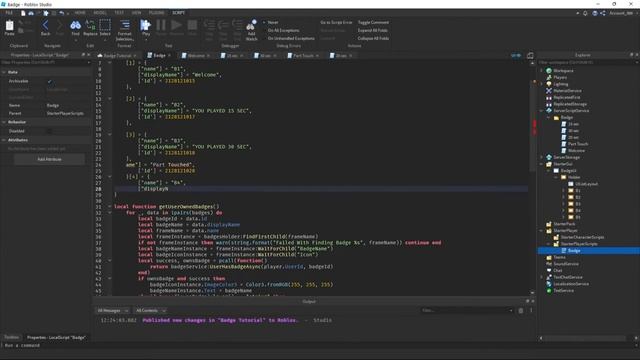The height and width of the screenshot is (360, 640).
Task: Click the Workspace globe icon in Explorer
Action: [x=549, y=71]
